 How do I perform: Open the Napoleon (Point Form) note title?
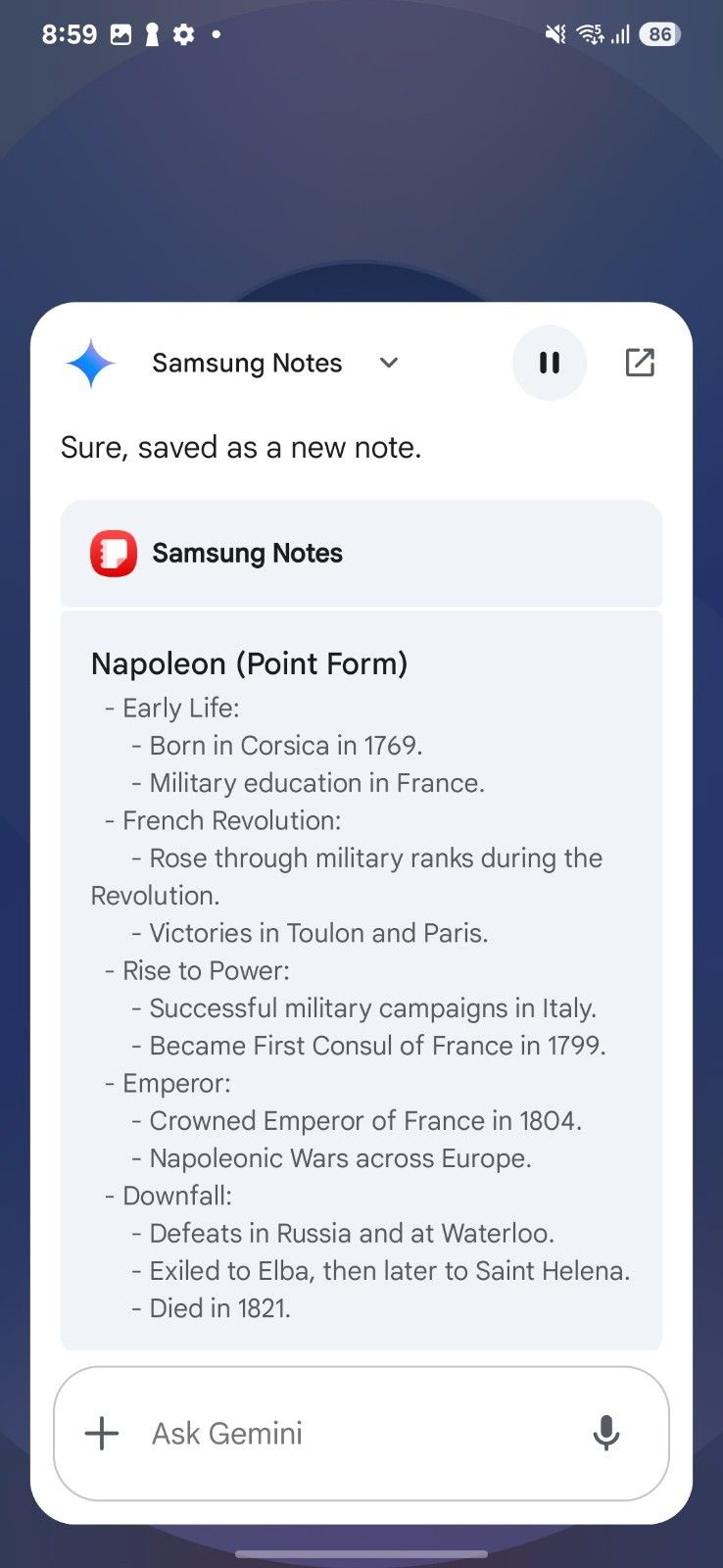pyautogui.click(x=249, y=663)
